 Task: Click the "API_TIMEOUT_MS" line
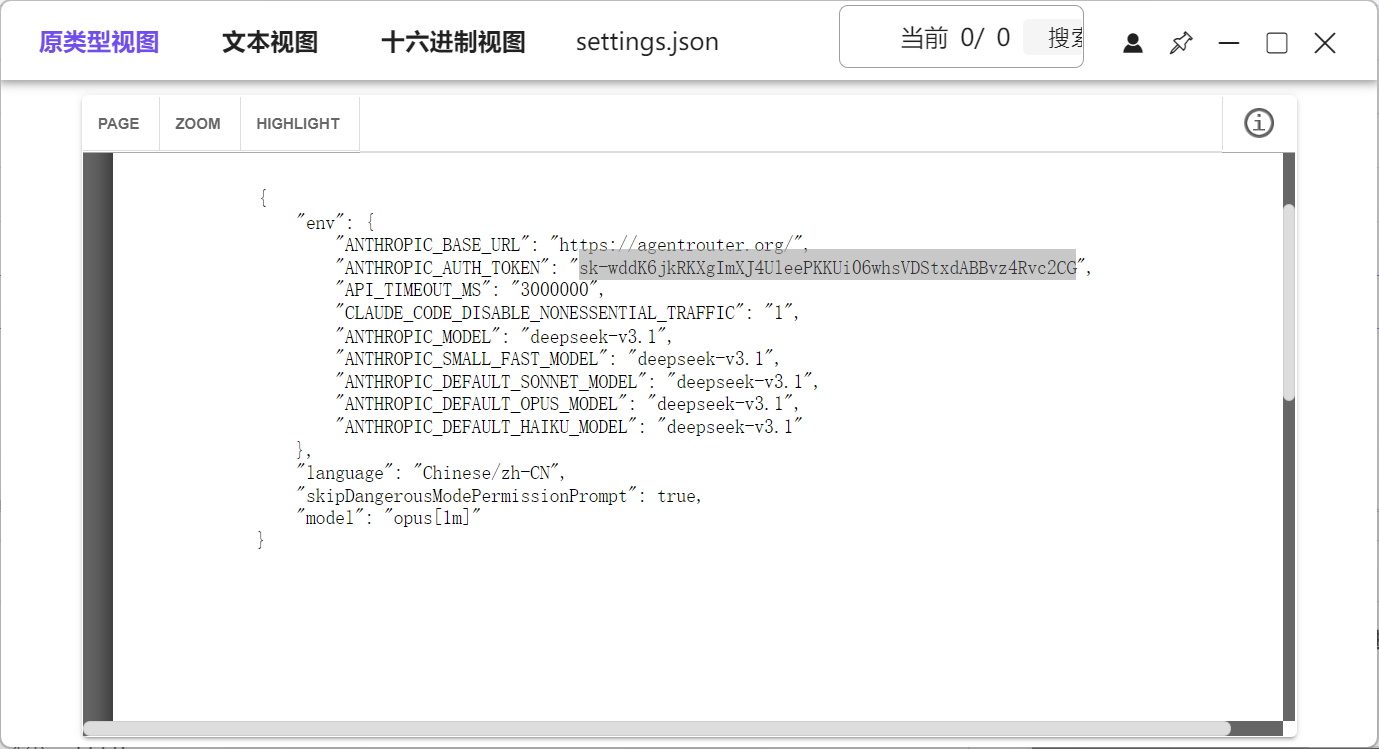point(470,290)
